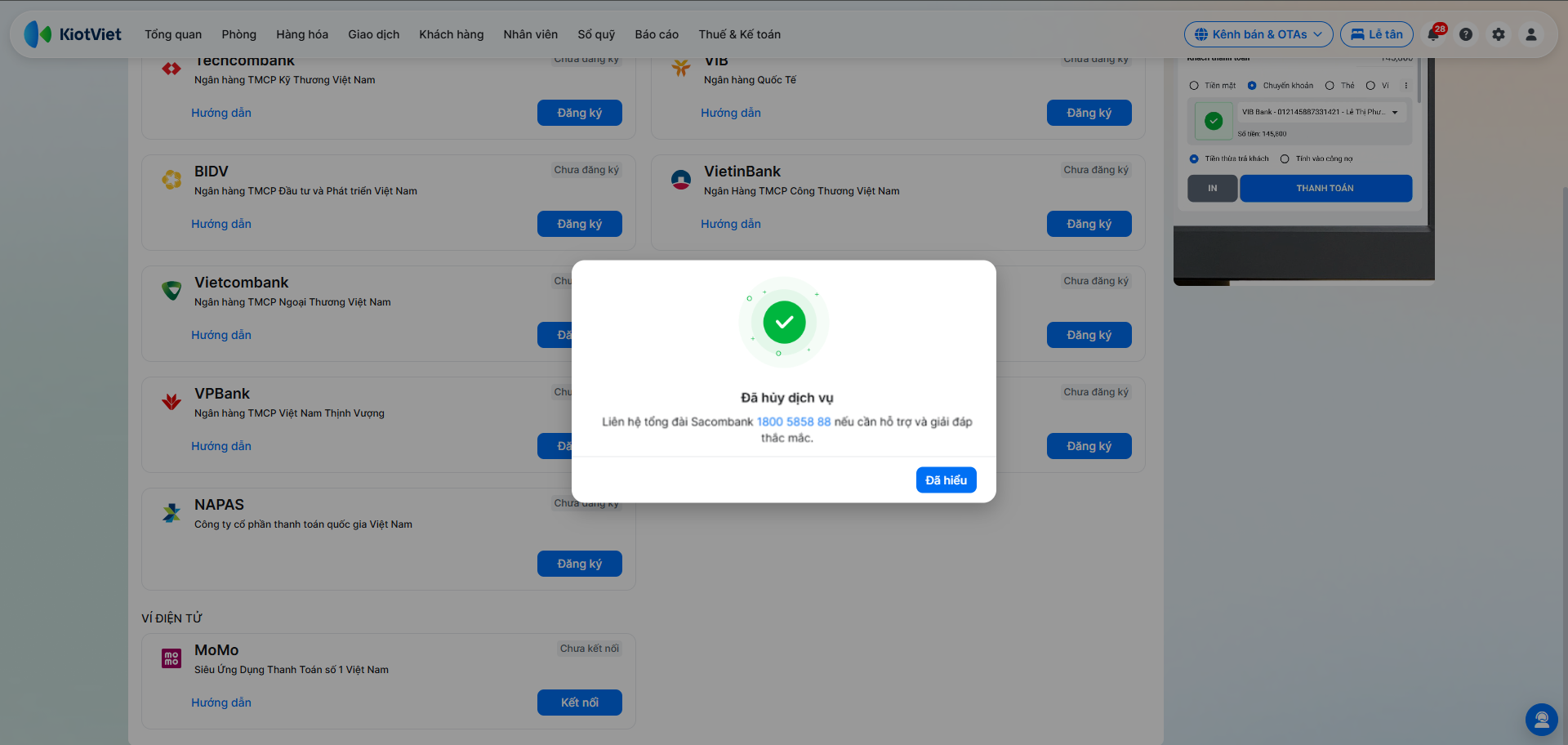
Task: Open Hướng dẫn for VIB
Action: (731, 113)
